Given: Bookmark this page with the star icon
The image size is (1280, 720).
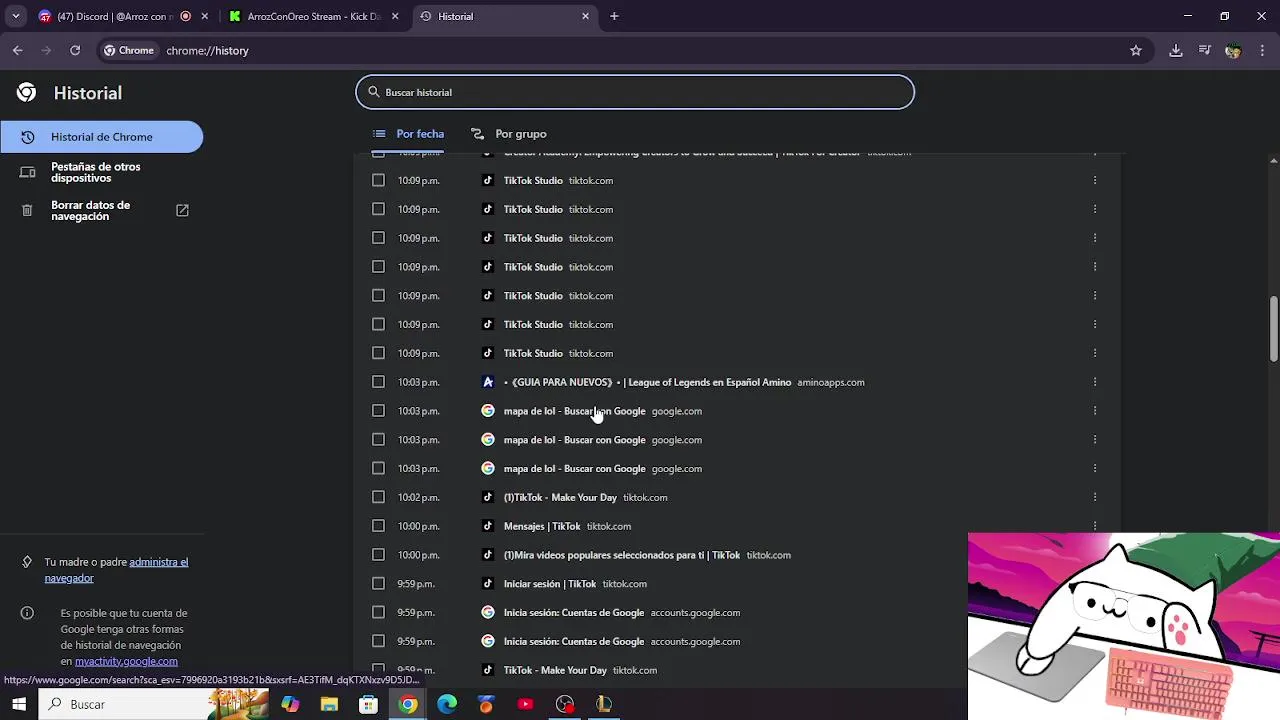Looking at the screenshot, I should coord(1136,50).
